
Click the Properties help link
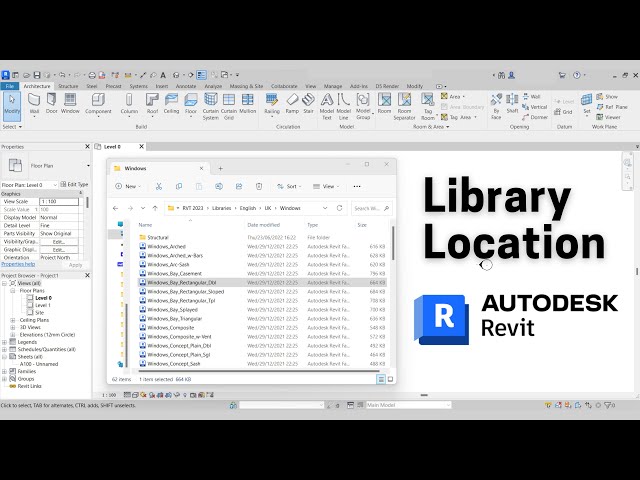18,264
